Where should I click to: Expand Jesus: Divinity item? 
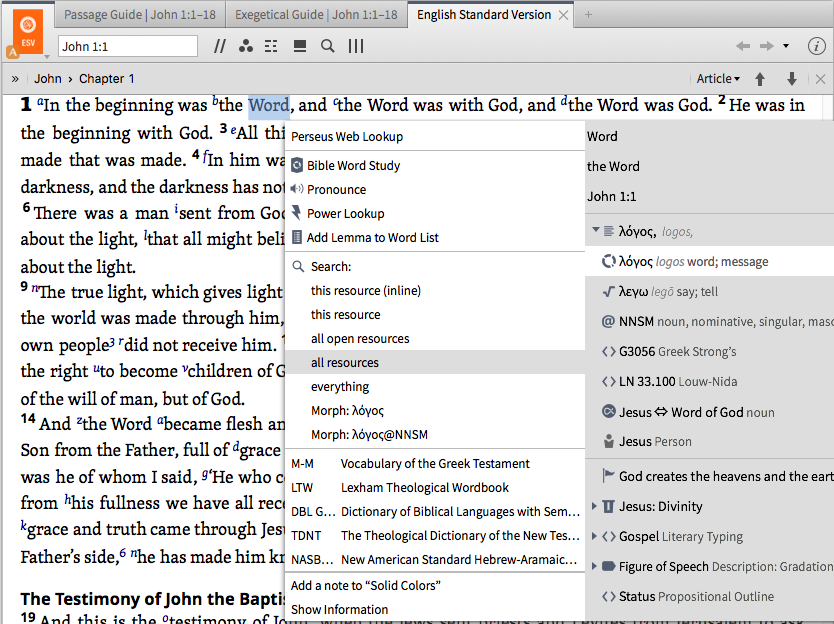(595, 506)
